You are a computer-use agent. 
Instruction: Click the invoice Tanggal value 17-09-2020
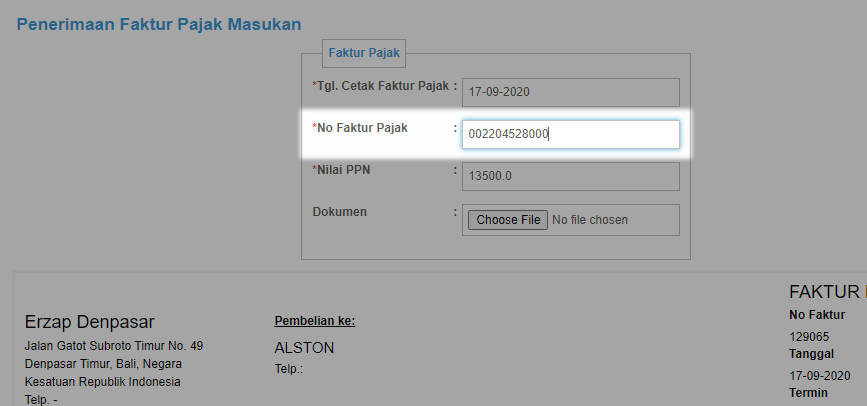[x=819, y=376]
